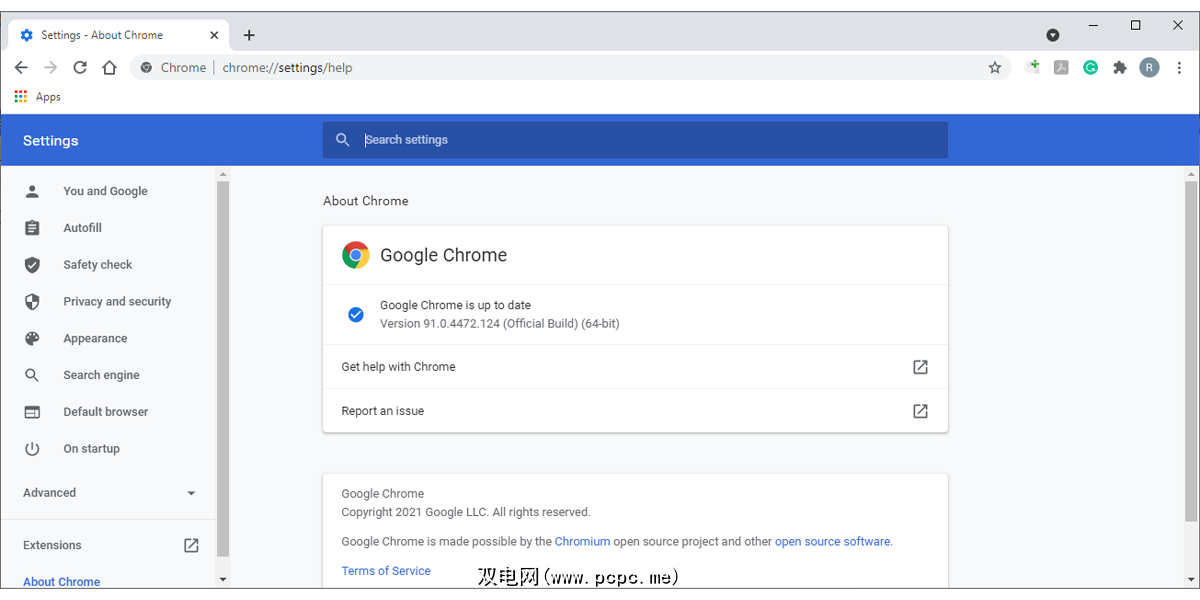Image resolution: width=1200 pixels, height=600 pixels.
Task: Open the Extensions puzzle icon
Action: click(x=1120, y=68)
